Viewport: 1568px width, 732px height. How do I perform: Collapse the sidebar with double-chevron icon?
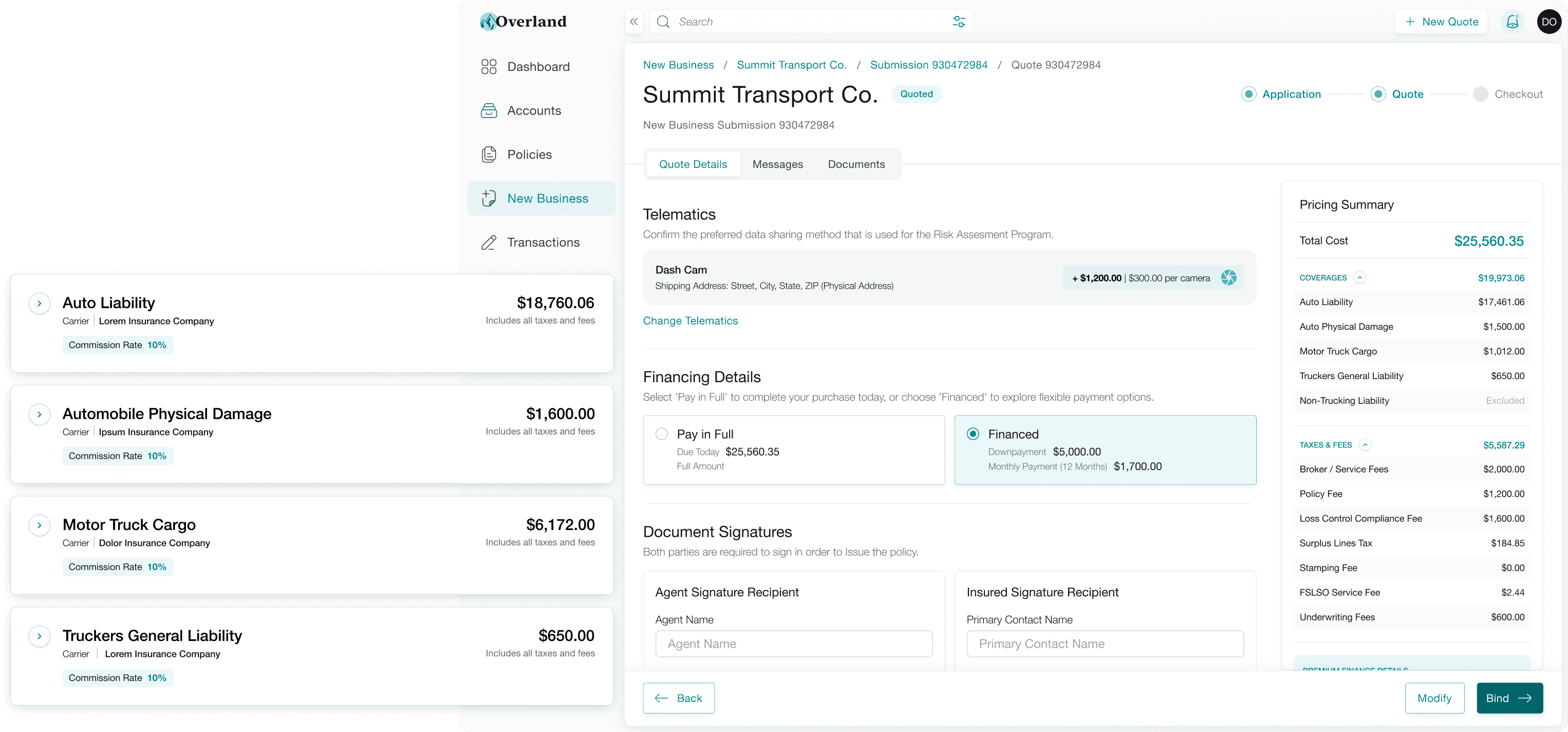[x=633, y=22]
